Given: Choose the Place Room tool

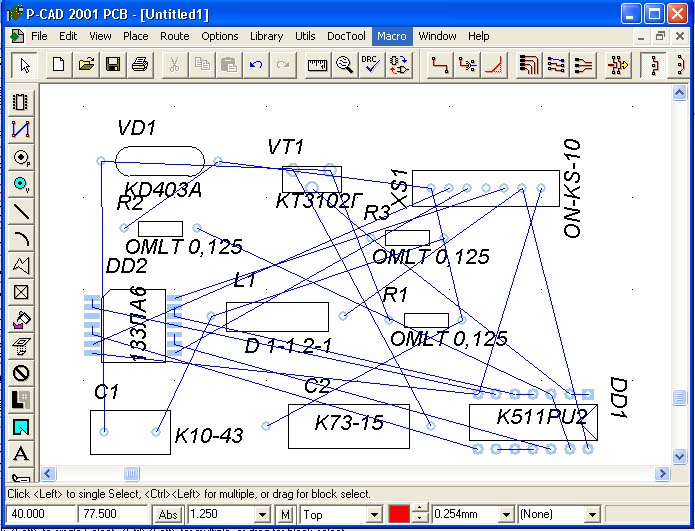Looking at the screenshot, I should [x=20, y=427].
